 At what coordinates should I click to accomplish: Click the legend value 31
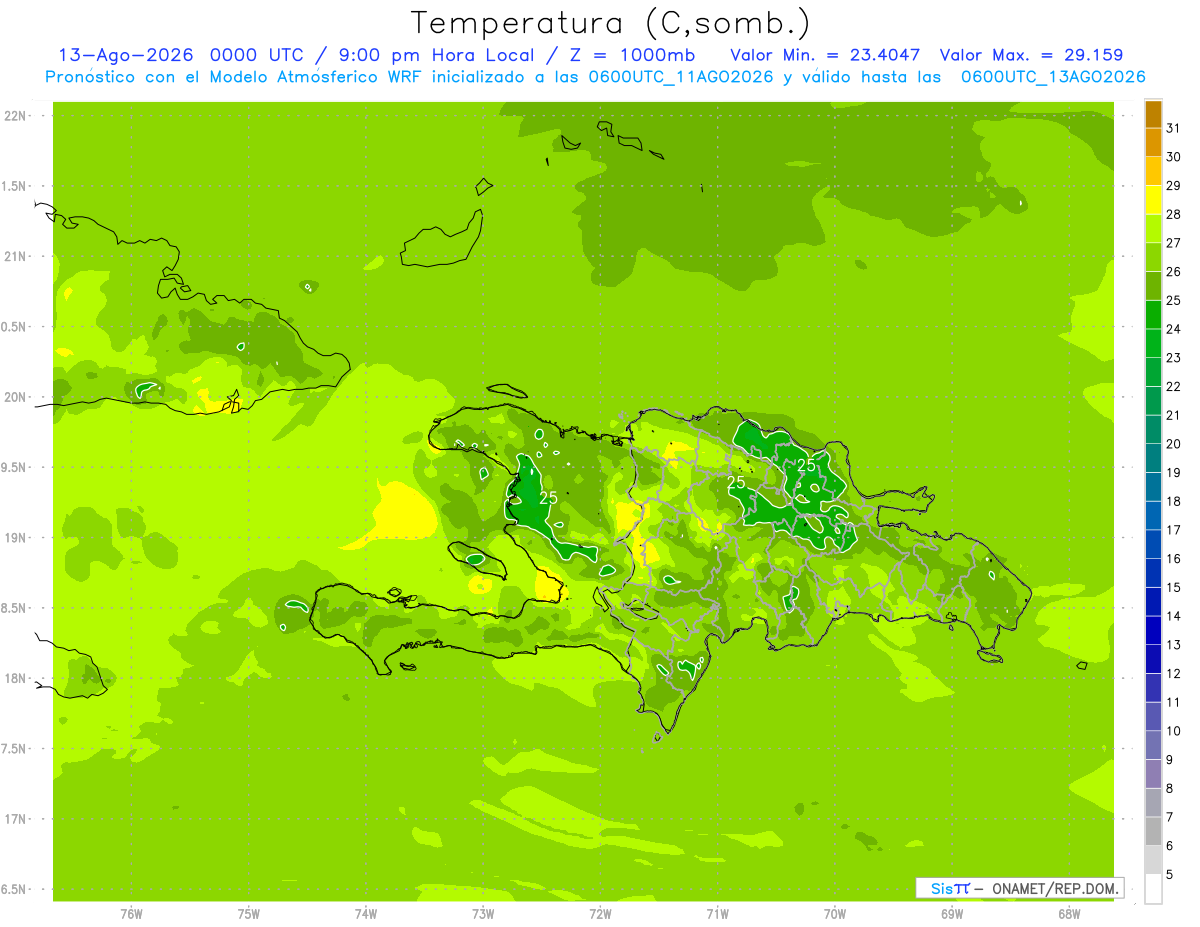tap(1174, 128)
